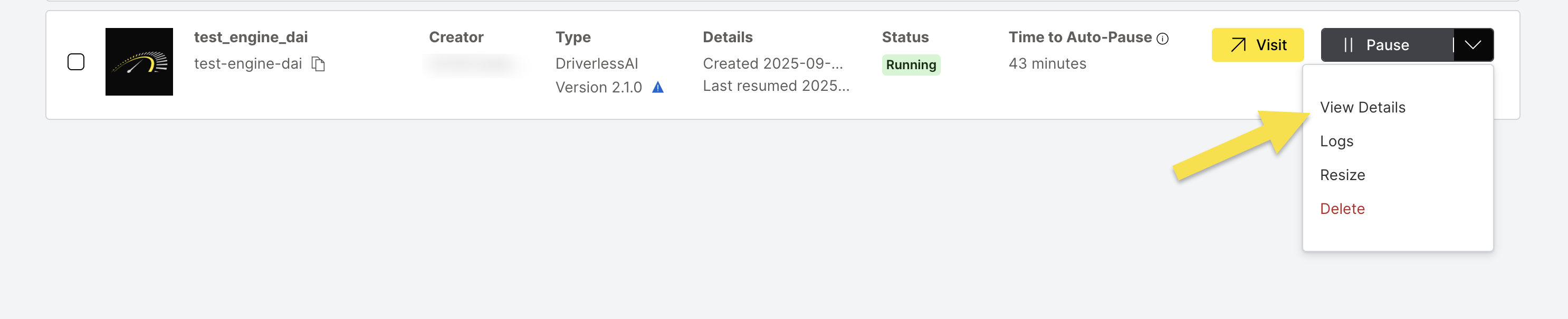The height and width of the screenshot is (319, 1568).
Task: Click the blurred creator name
Action: 472,64
